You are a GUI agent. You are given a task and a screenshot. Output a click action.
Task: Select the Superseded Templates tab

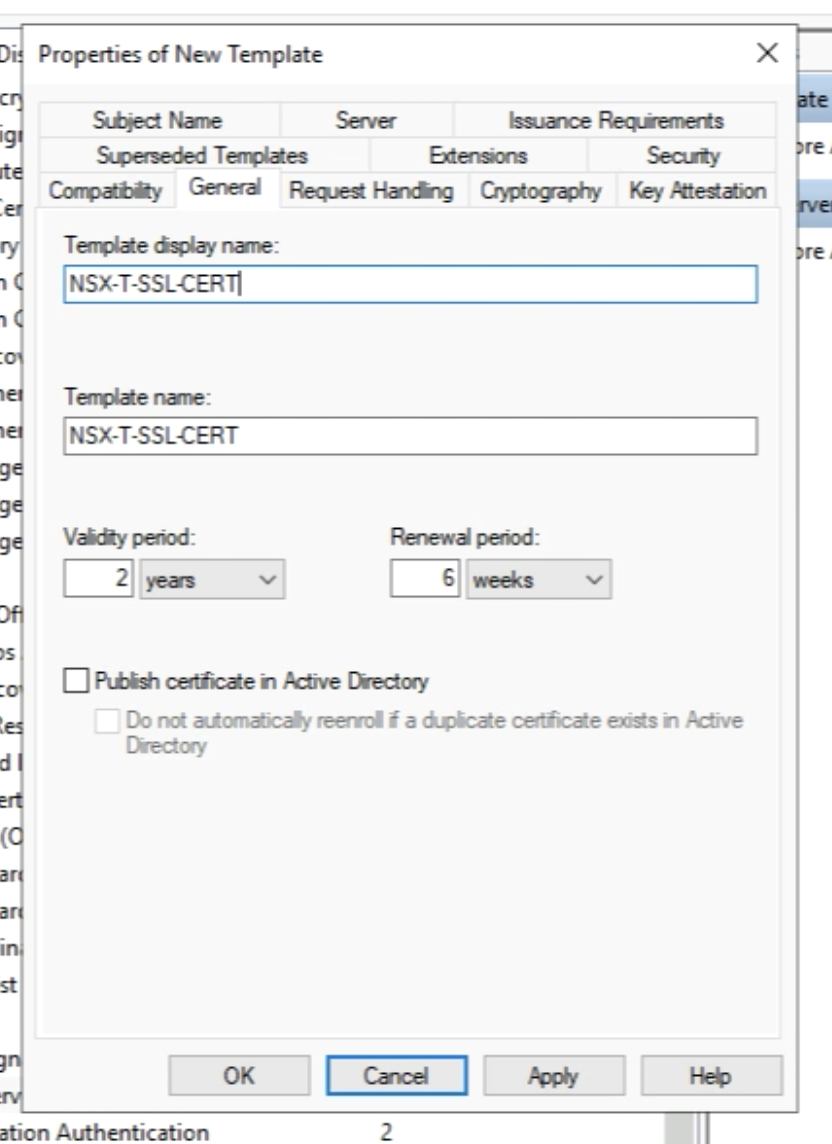pyautogui.click(x=202, y=156)
